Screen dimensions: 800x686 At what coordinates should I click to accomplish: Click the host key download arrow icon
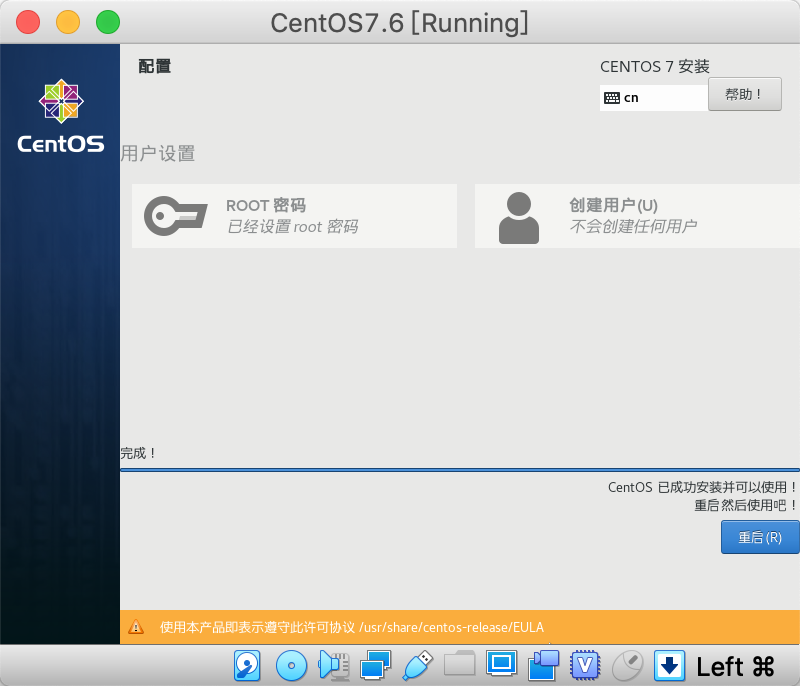point(669,666)
